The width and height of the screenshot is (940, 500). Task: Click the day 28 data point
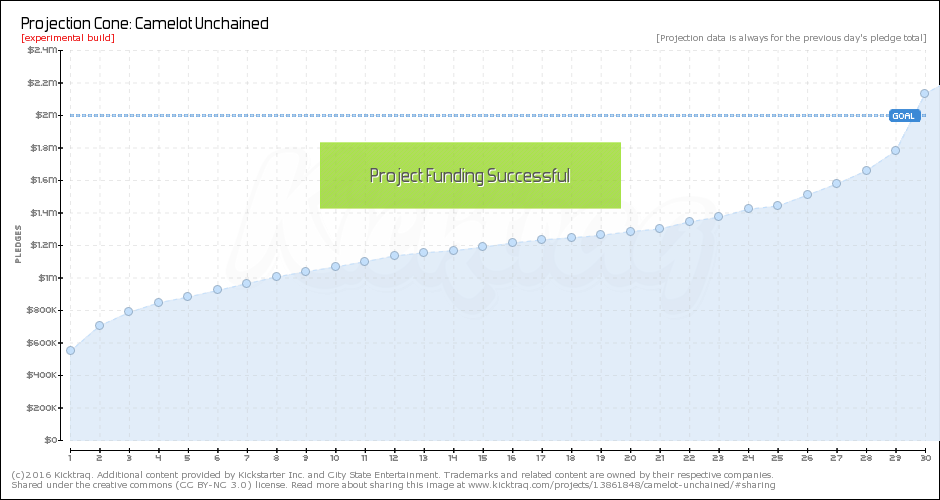866,170
